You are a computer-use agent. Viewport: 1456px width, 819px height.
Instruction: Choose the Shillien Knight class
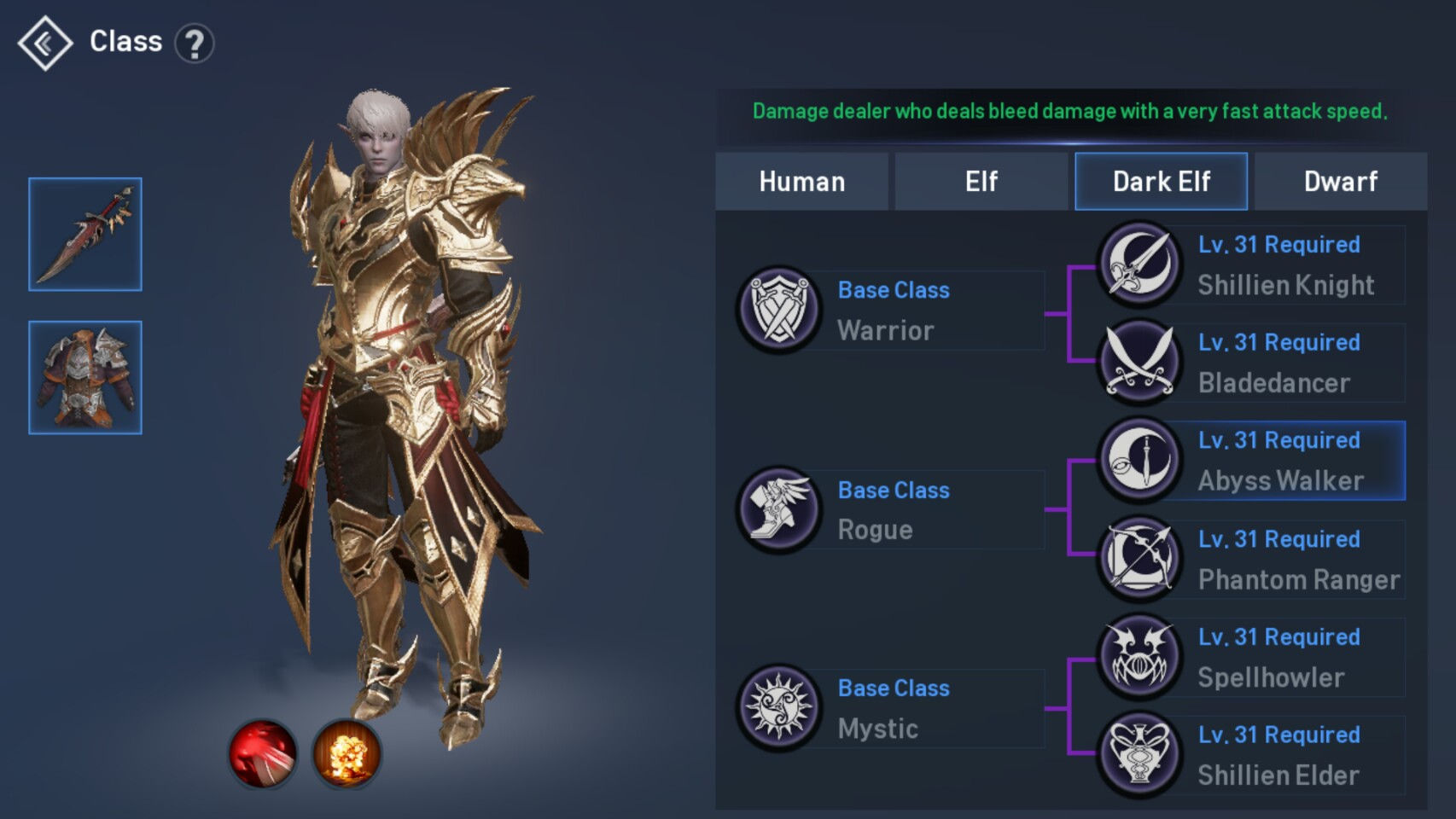(1252, 264)
